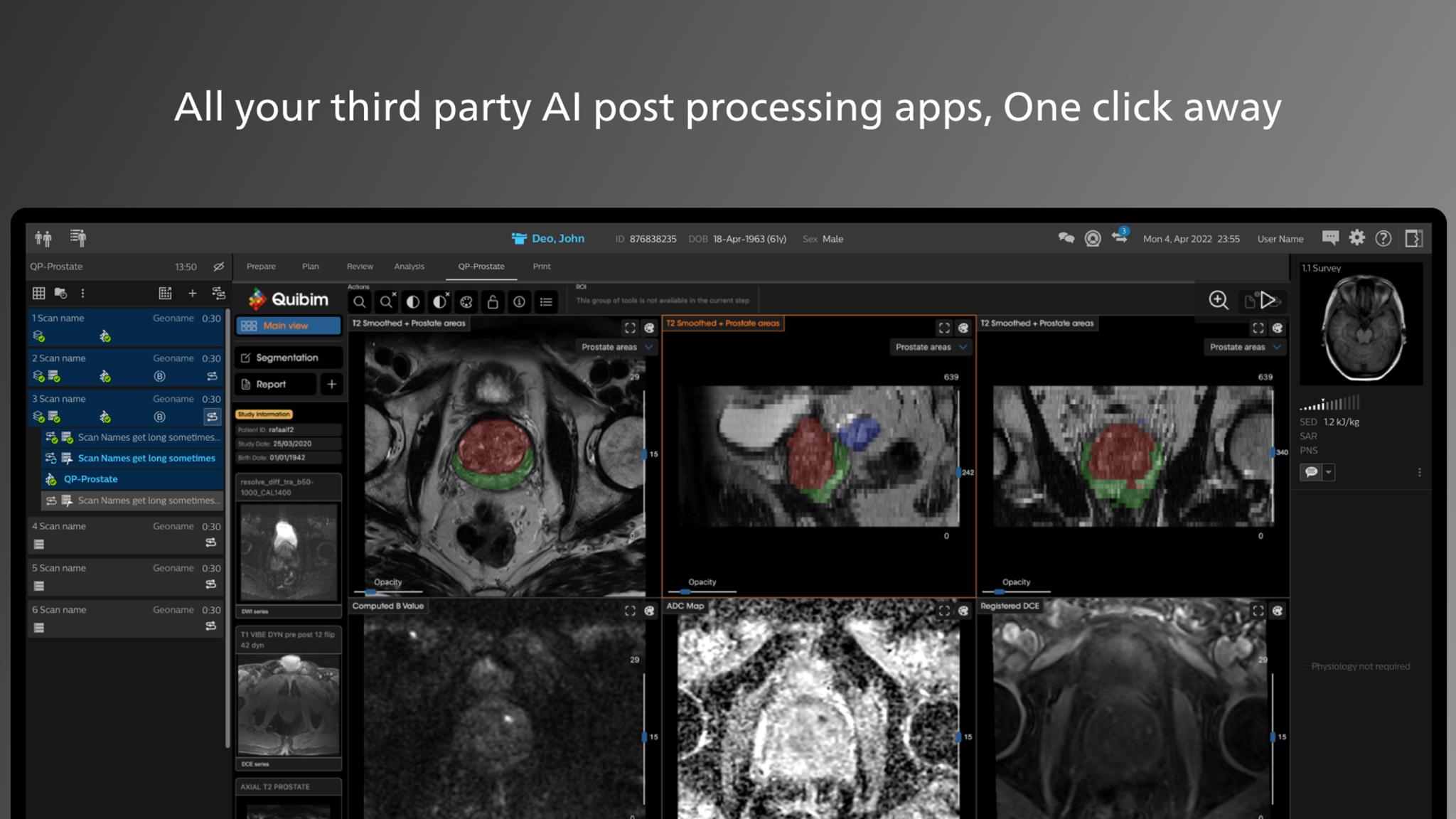Click the plus icon to add a scan

click(x=192, y=293)
